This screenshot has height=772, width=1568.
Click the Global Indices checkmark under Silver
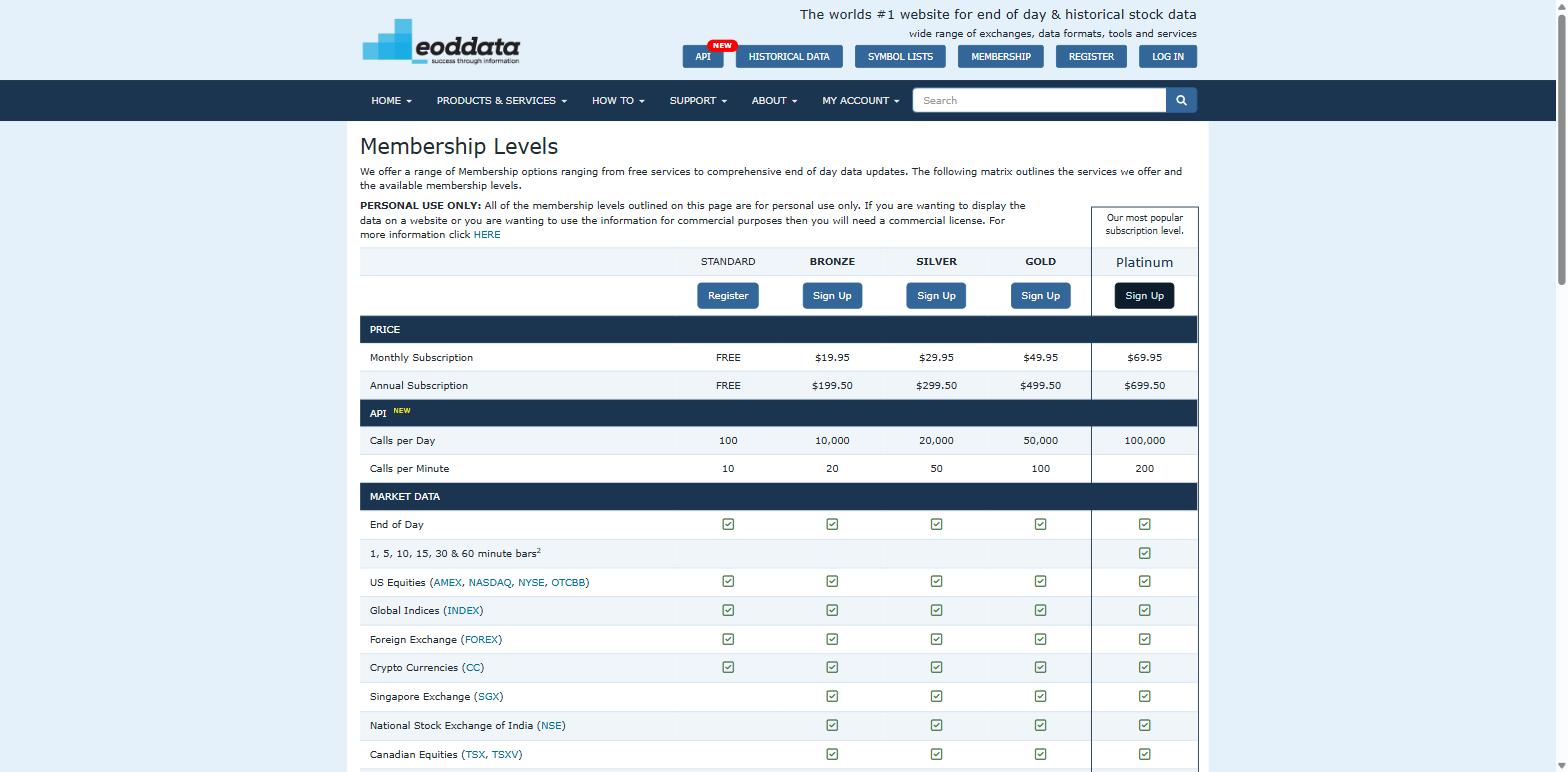(x=936, y=610)
